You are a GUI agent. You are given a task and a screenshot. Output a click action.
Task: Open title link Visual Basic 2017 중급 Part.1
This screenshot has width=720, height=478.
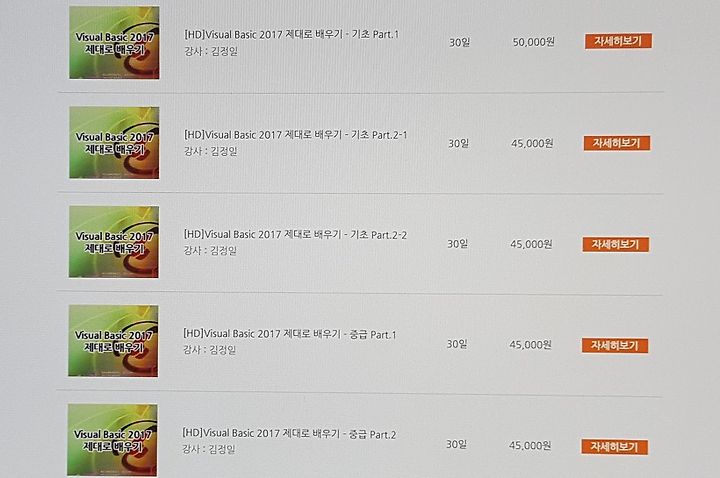tap(289, 334)
